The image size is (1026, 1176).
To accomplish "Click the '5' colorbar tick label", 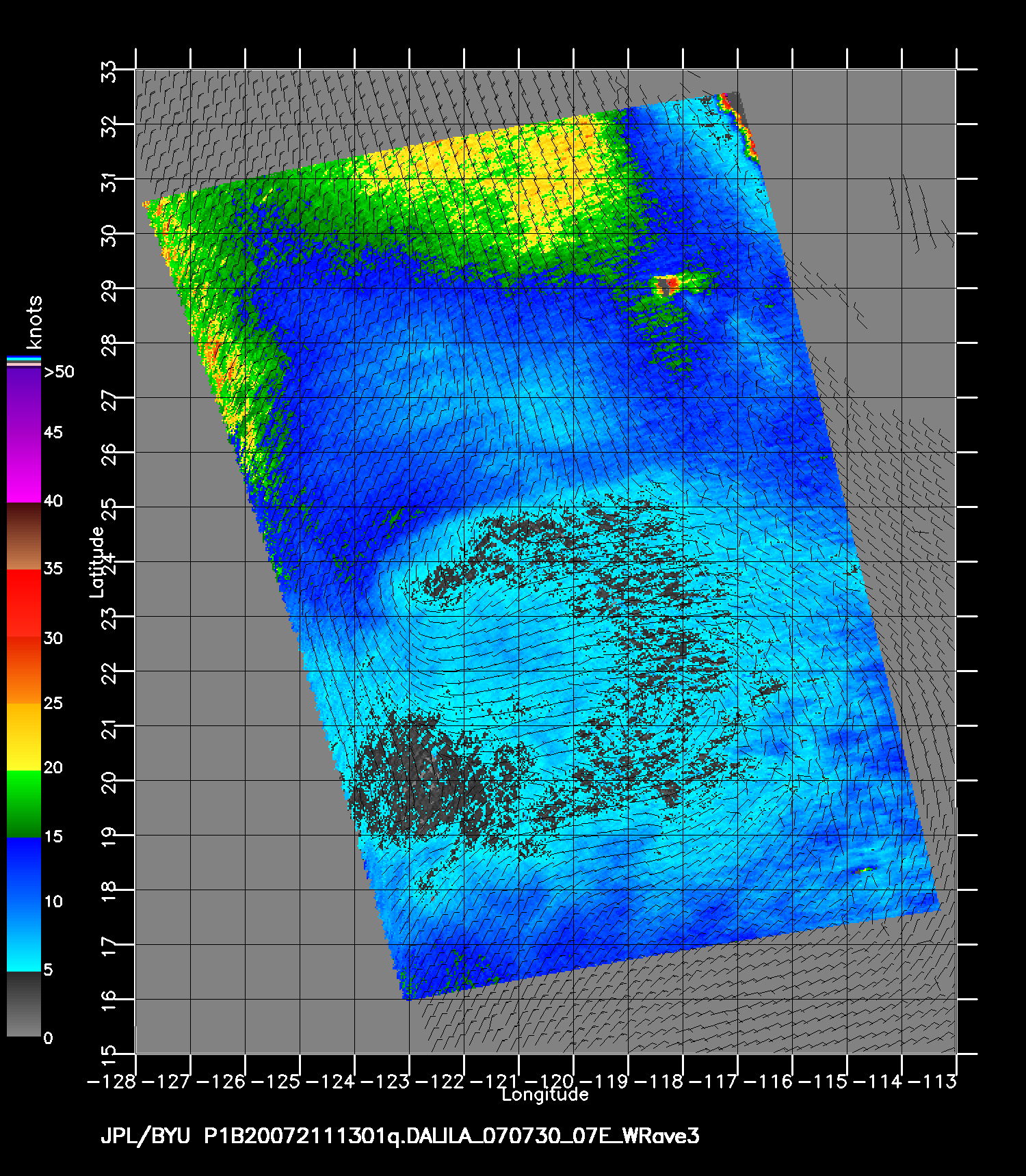I will [48, 970].
